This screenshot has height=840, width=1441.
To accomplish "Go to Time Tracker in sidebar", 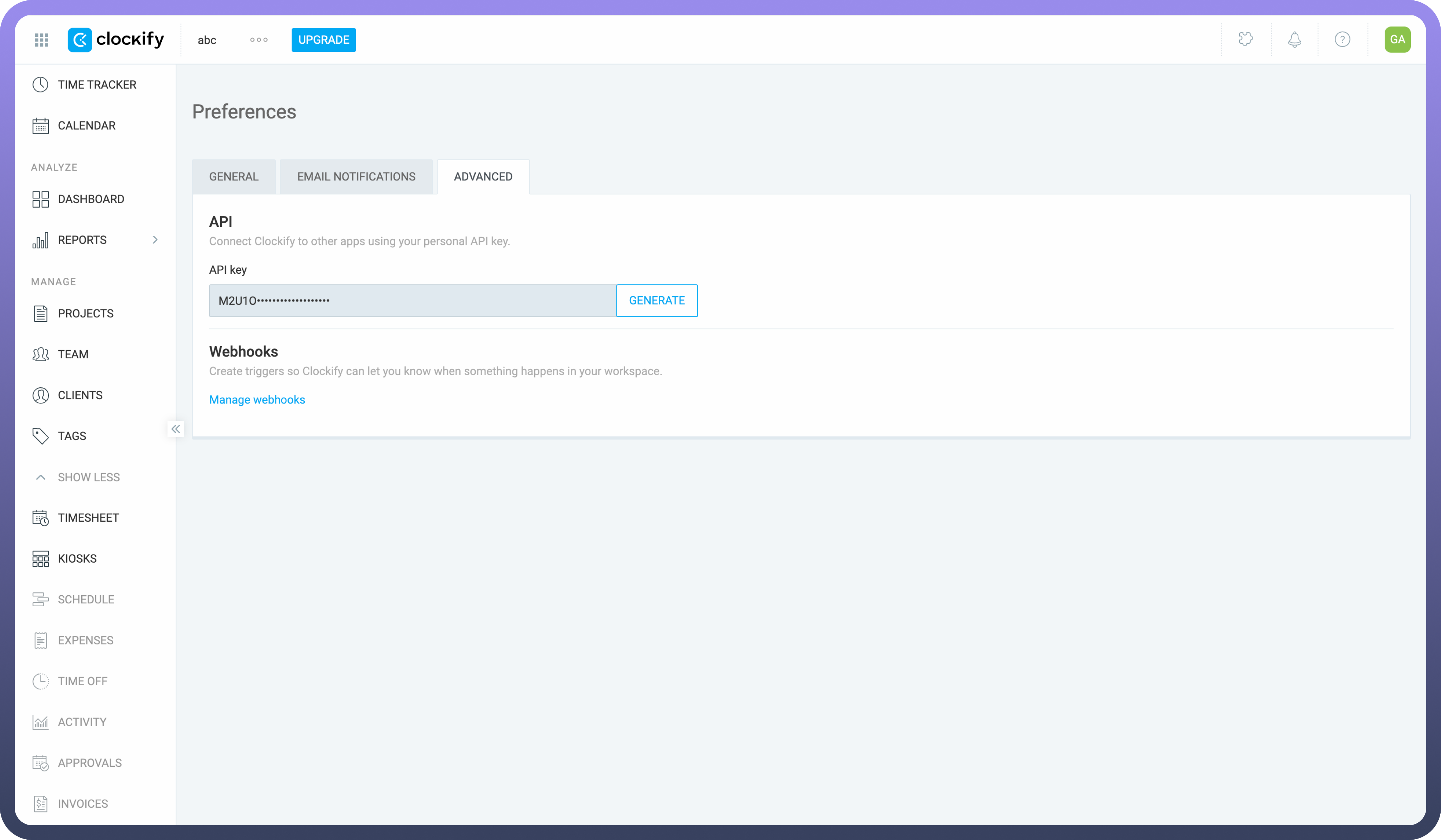I will click(x=96, y=85).
